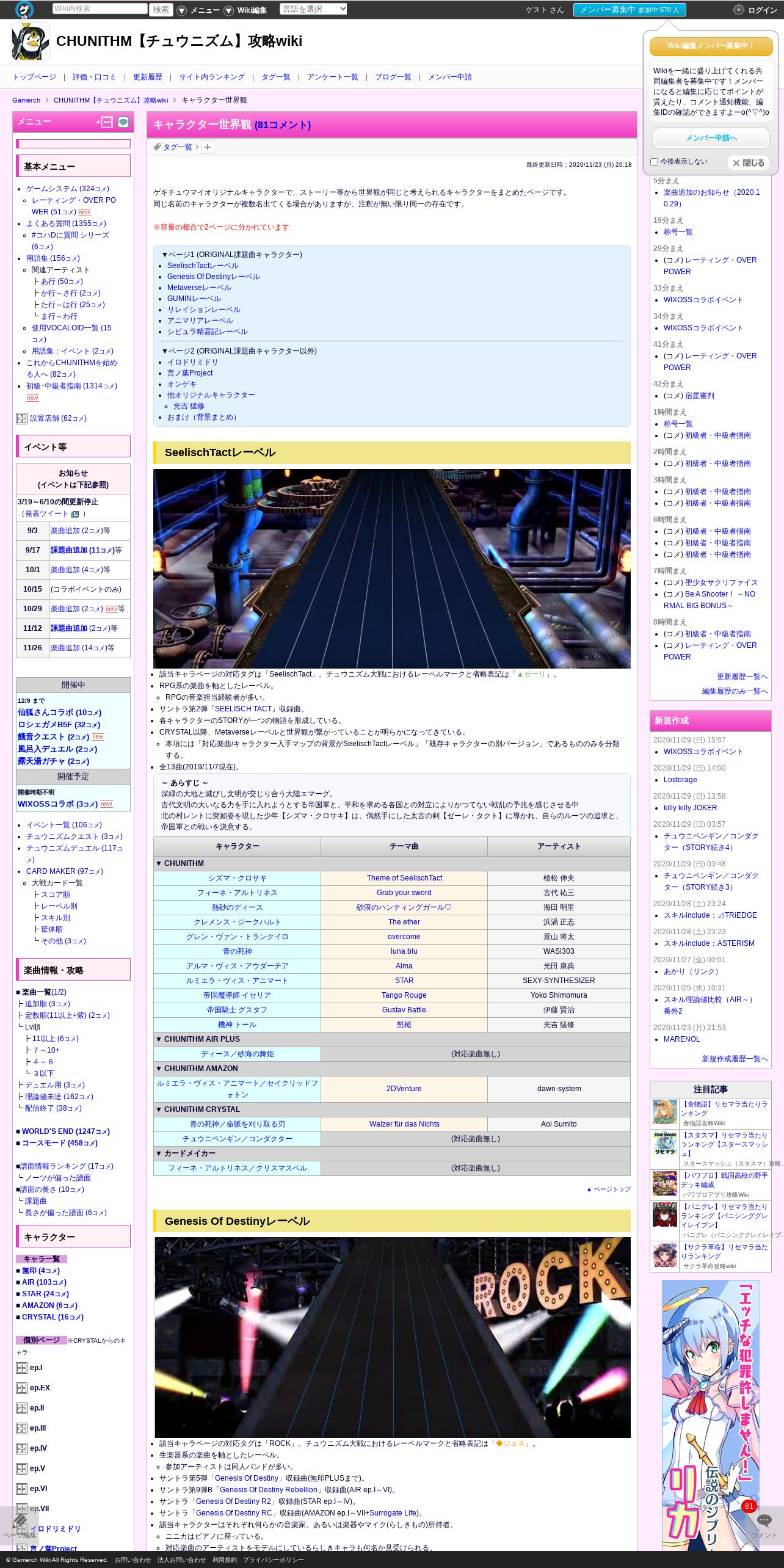Tick the 今後表示しない checkbox
Viewport: 784px width, 1568px height.
(654, 162)
